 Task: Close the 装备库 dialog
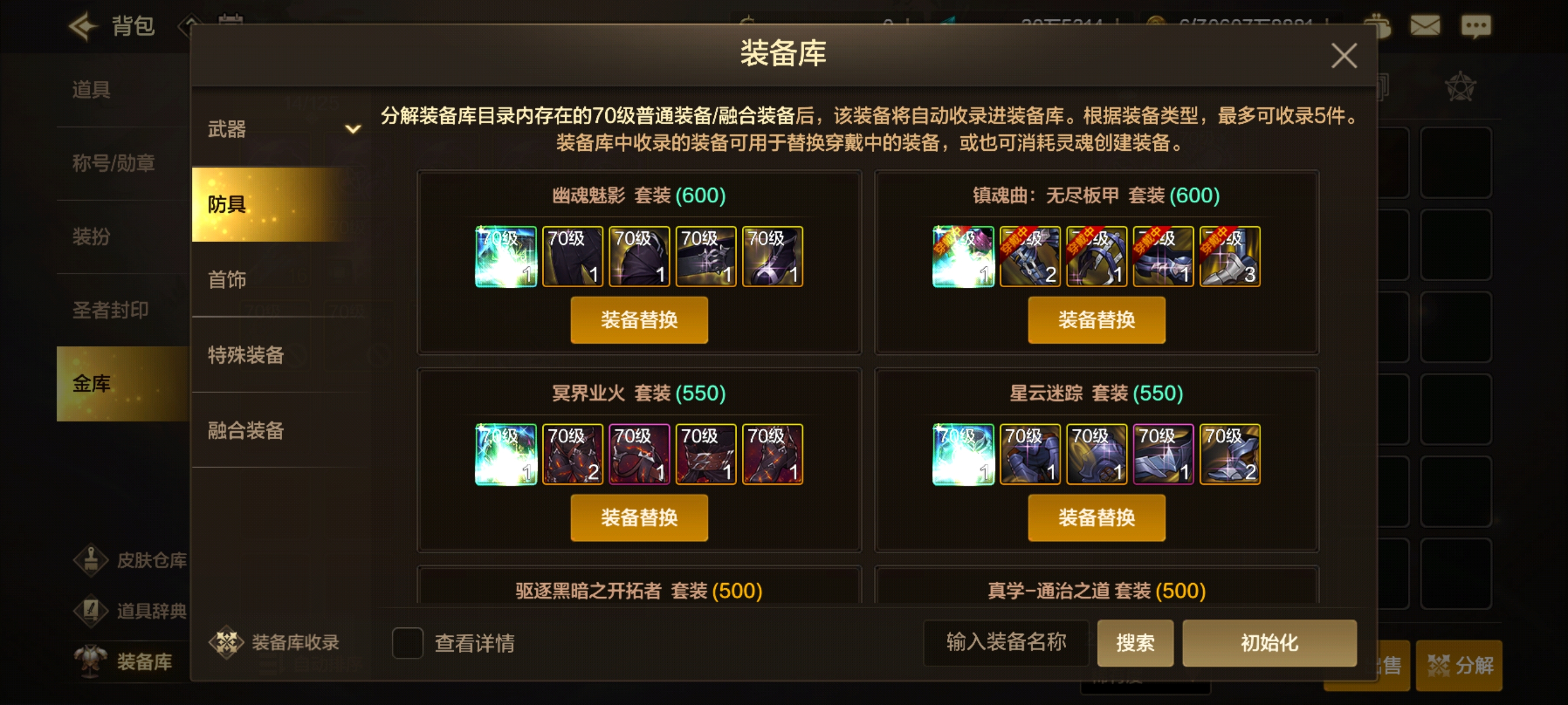click(1344, 56)
